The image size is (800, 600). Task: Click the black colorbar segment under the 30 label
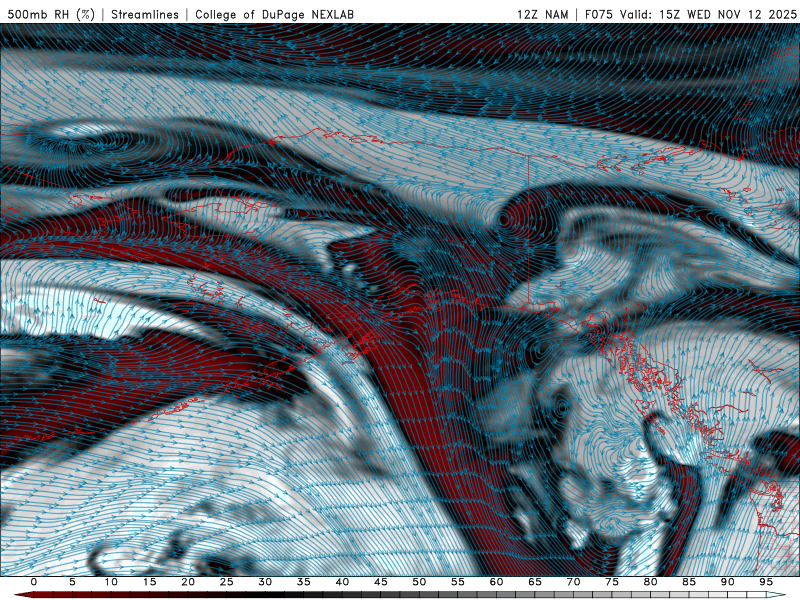click(x=265, y=595)
